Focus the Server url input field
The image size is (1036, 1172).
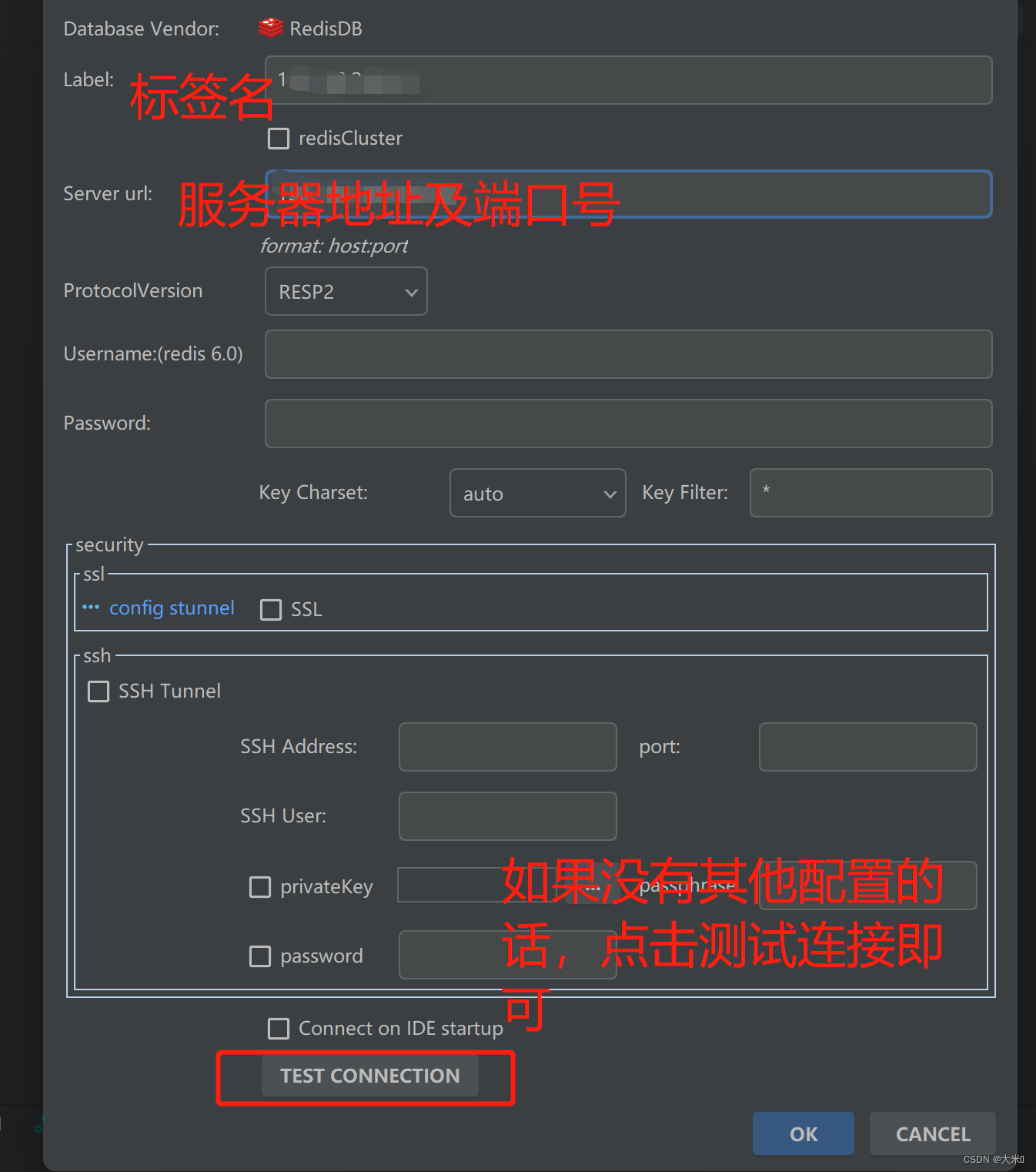629,194
